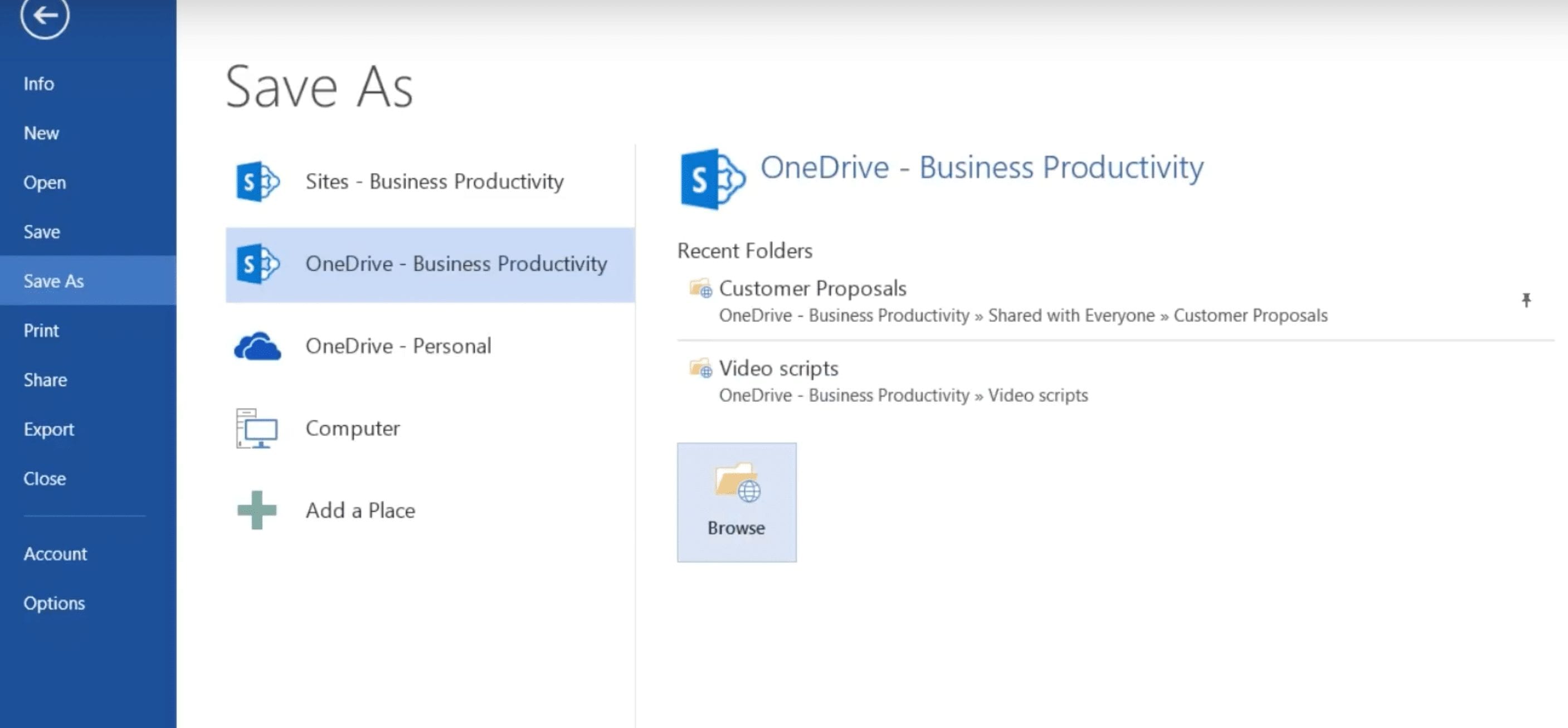Click the folder icon next to Video scripts
The height and width of the screenshot is (728, 1568).
700,368
